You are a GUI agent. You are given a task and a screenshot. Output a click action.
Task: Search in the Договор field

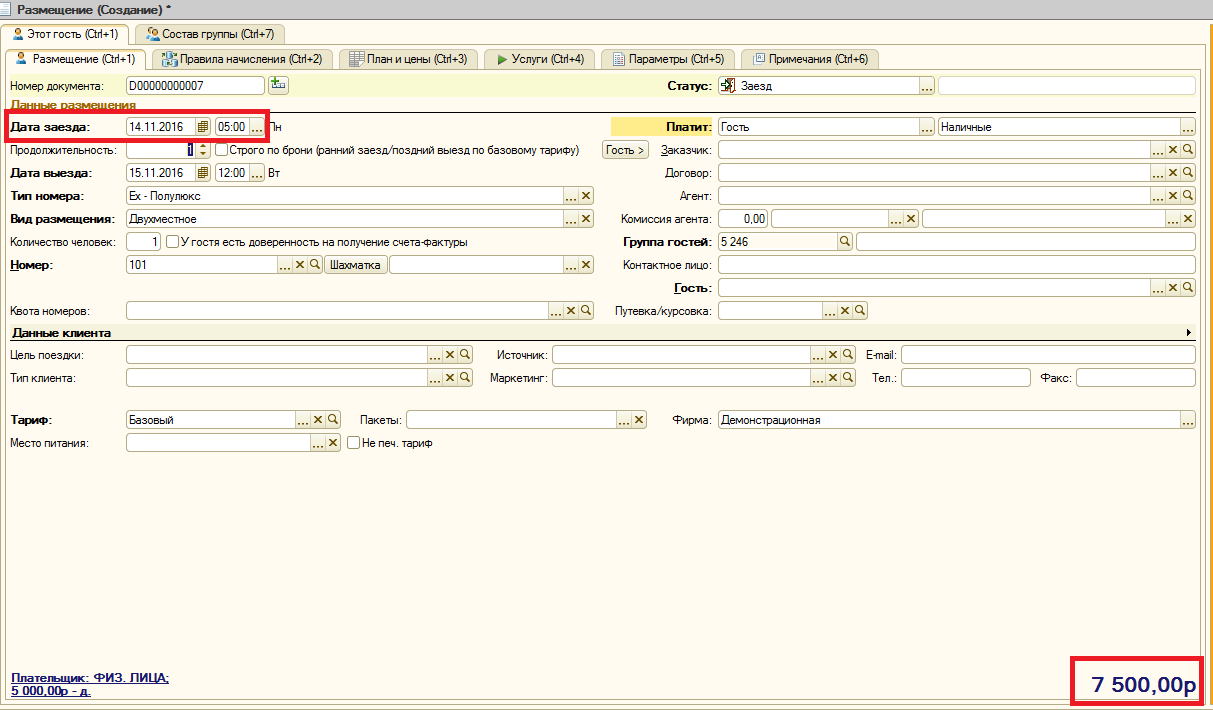pos(1188,173)
